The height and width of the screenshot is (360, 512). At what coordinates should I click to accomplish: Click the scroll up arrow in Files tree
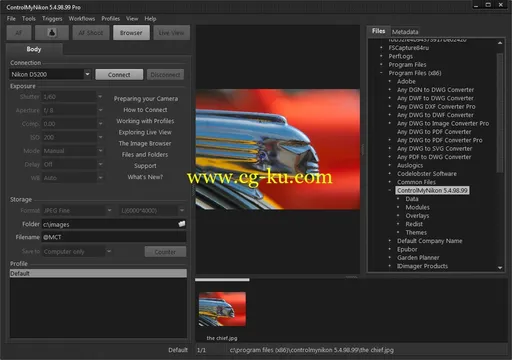coord(500,43)
